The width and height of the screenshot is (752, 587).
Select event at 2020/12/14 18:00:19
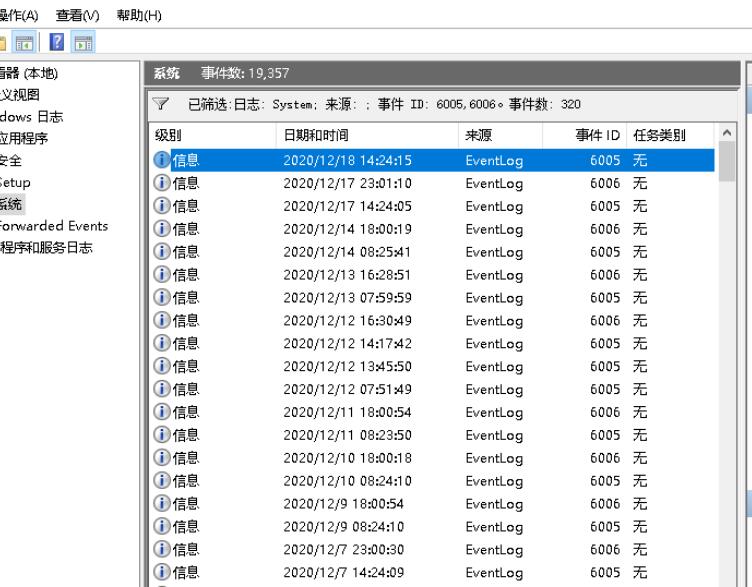pyautogui.click(x=432, y=229)
